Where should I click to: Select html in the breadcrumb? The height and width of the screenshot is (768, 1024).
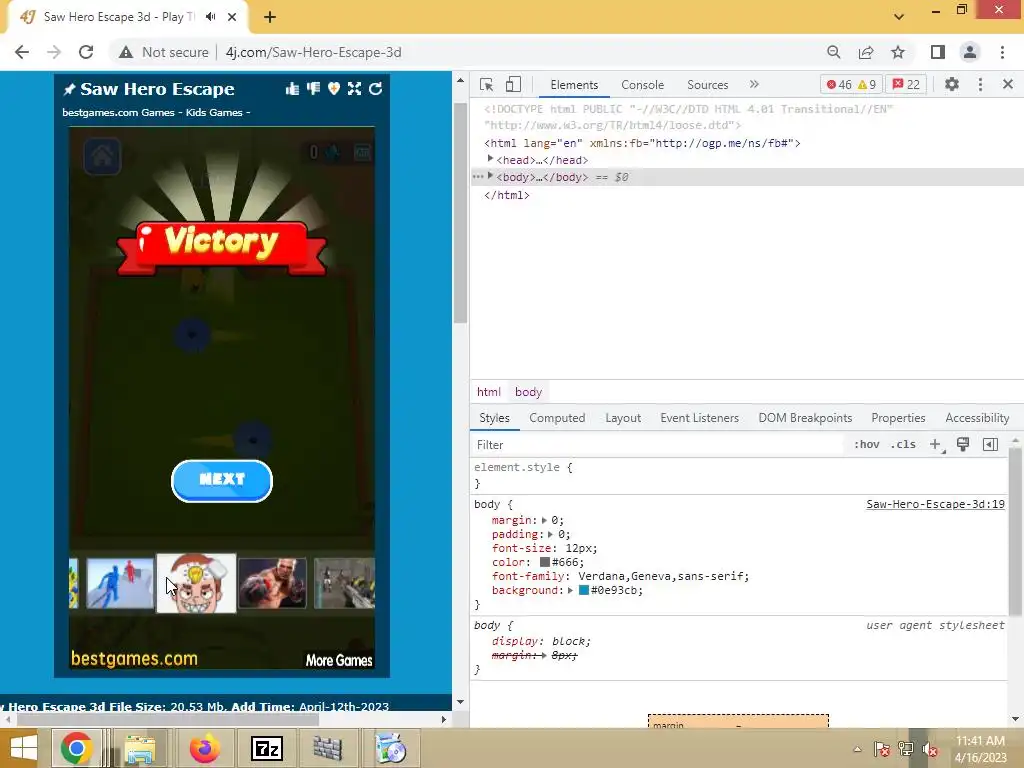[x=488, y=392]
